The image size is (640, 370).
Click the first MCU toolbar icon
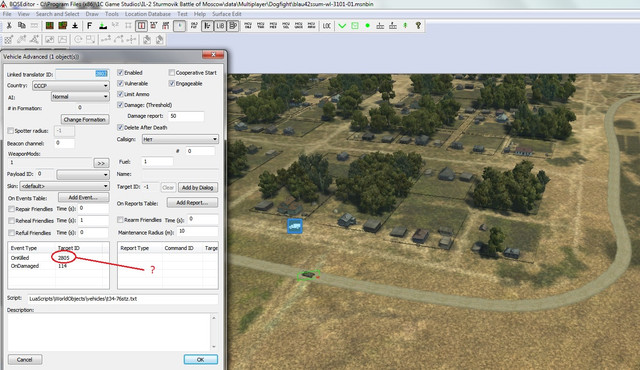point(248,26)
